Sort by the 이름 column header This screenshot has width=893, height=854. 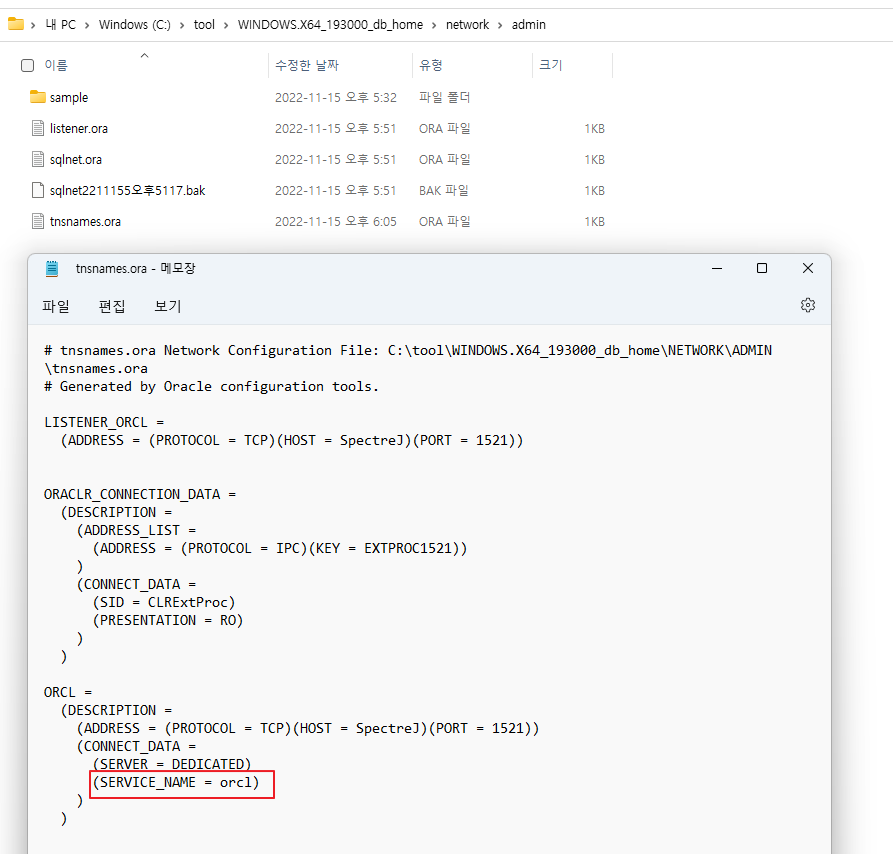(x=56, y=65)
